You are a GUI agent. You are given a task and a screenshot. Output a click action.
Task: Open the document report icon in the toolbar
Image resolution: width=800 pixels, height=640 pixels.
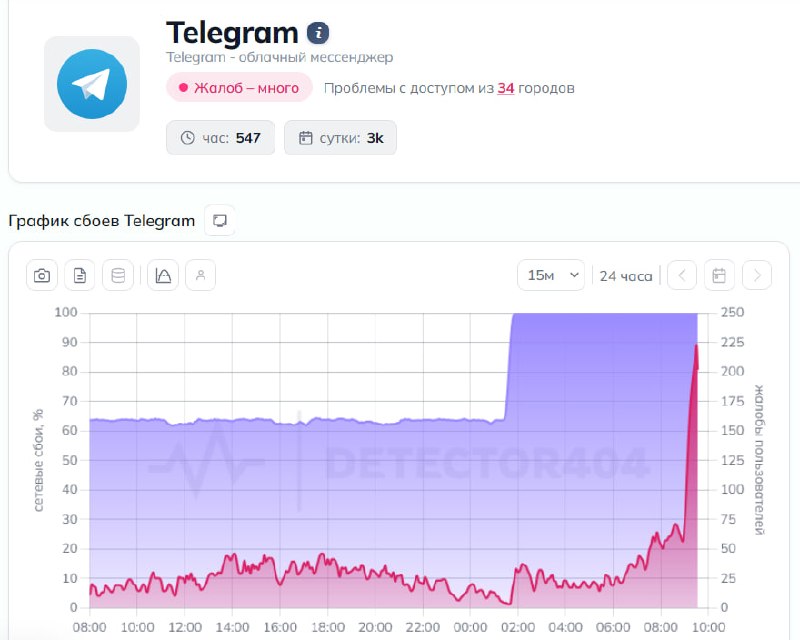79,275
